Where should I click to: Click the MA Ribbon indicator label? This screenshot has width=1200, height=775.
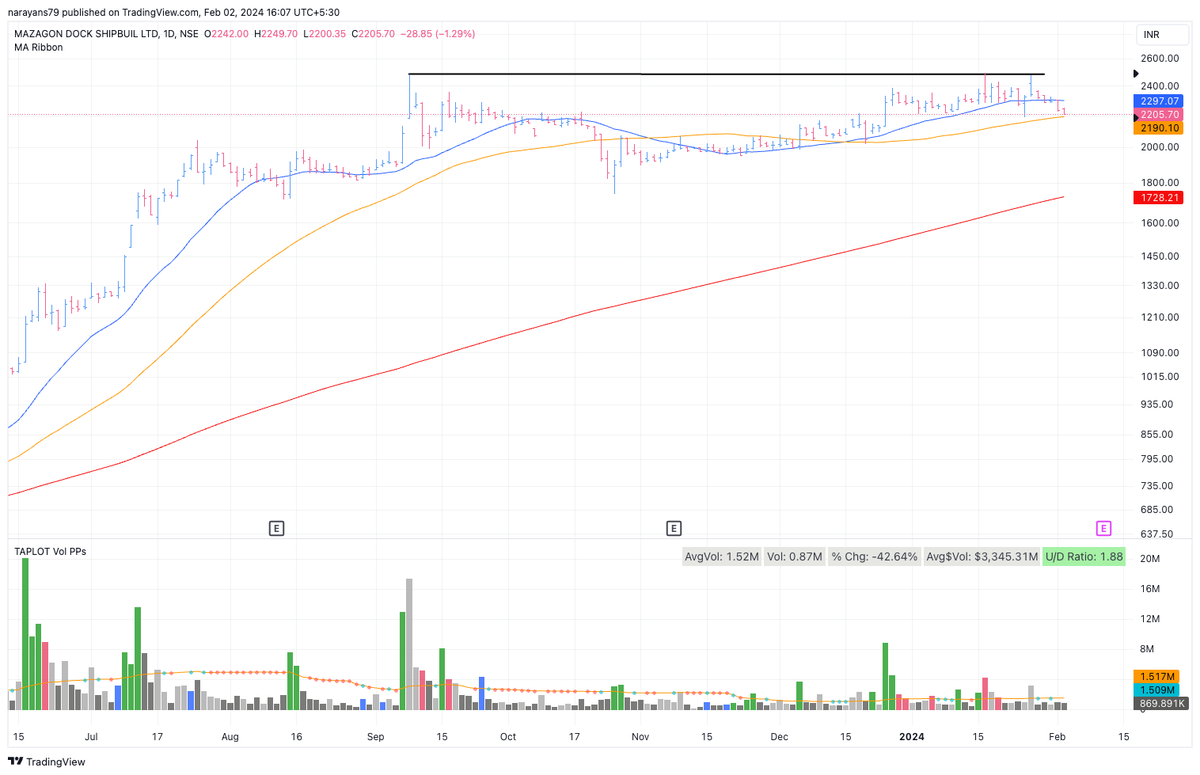click(39, 47)
